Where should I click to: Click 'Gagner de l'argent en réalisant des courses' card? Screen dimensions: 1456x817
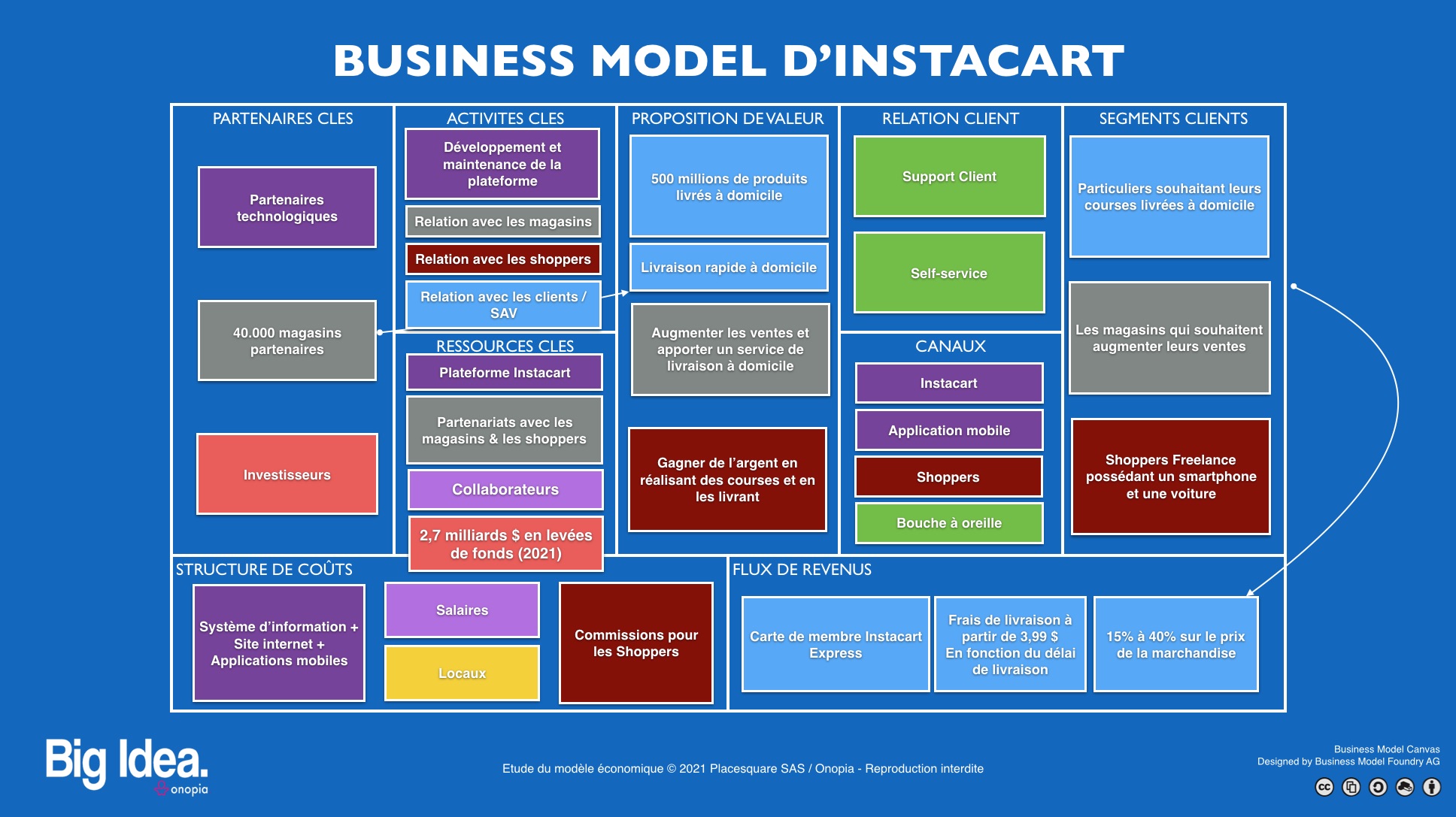[727, 480]
